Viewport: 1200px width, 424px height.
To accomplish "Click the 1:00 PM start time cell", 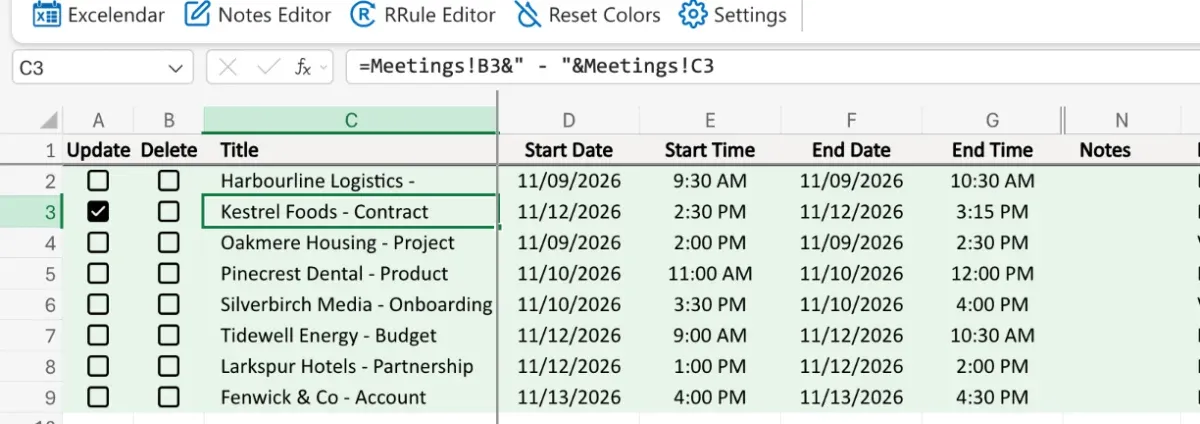I will coord(710,367).
